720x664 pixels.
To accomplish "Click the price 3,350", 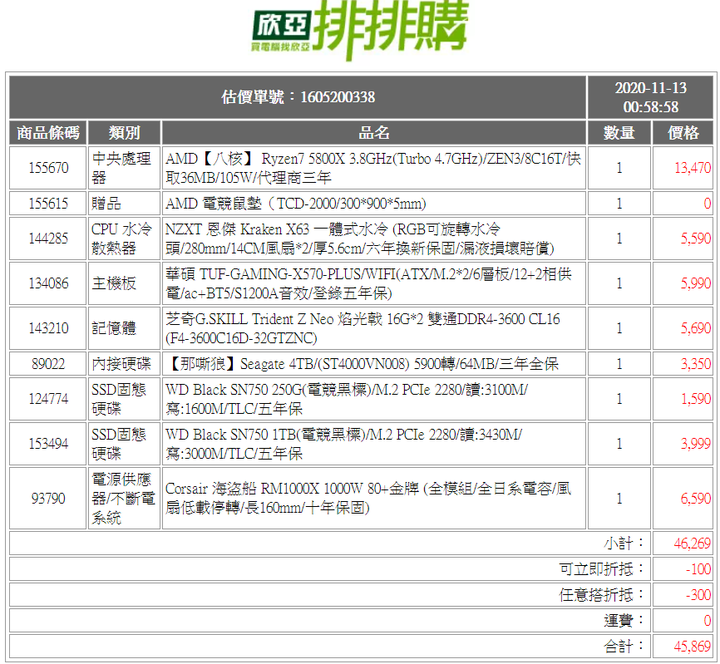I will 696,364.
